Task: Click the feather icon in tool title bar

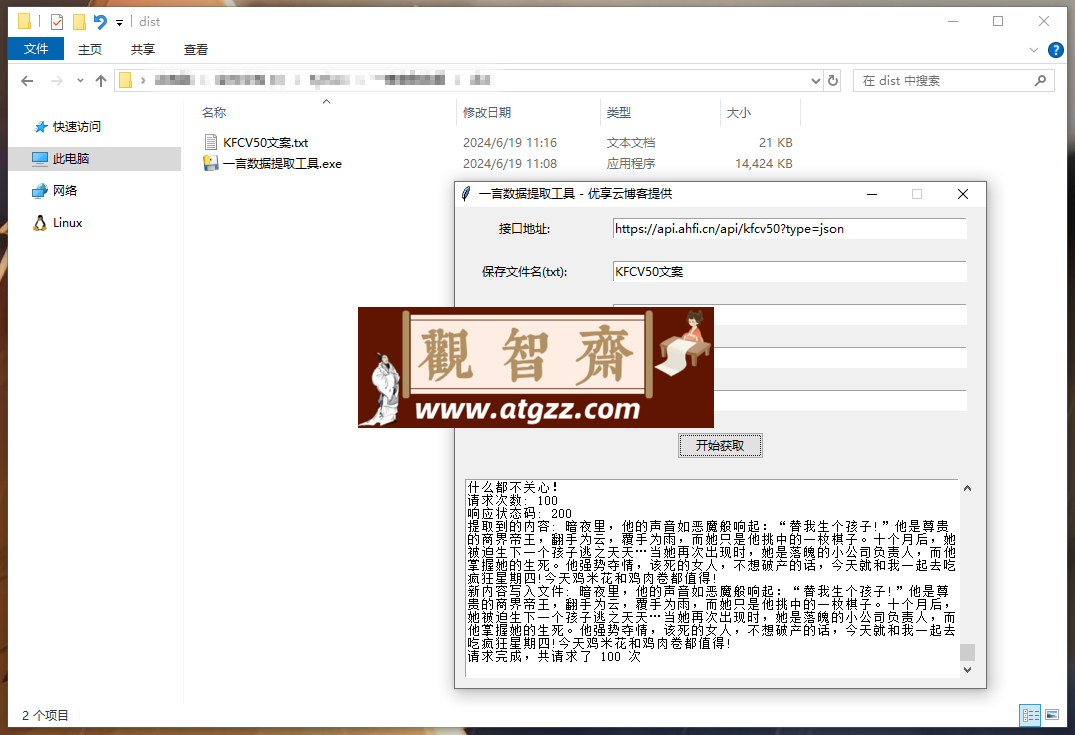Action: pos(466,194)
